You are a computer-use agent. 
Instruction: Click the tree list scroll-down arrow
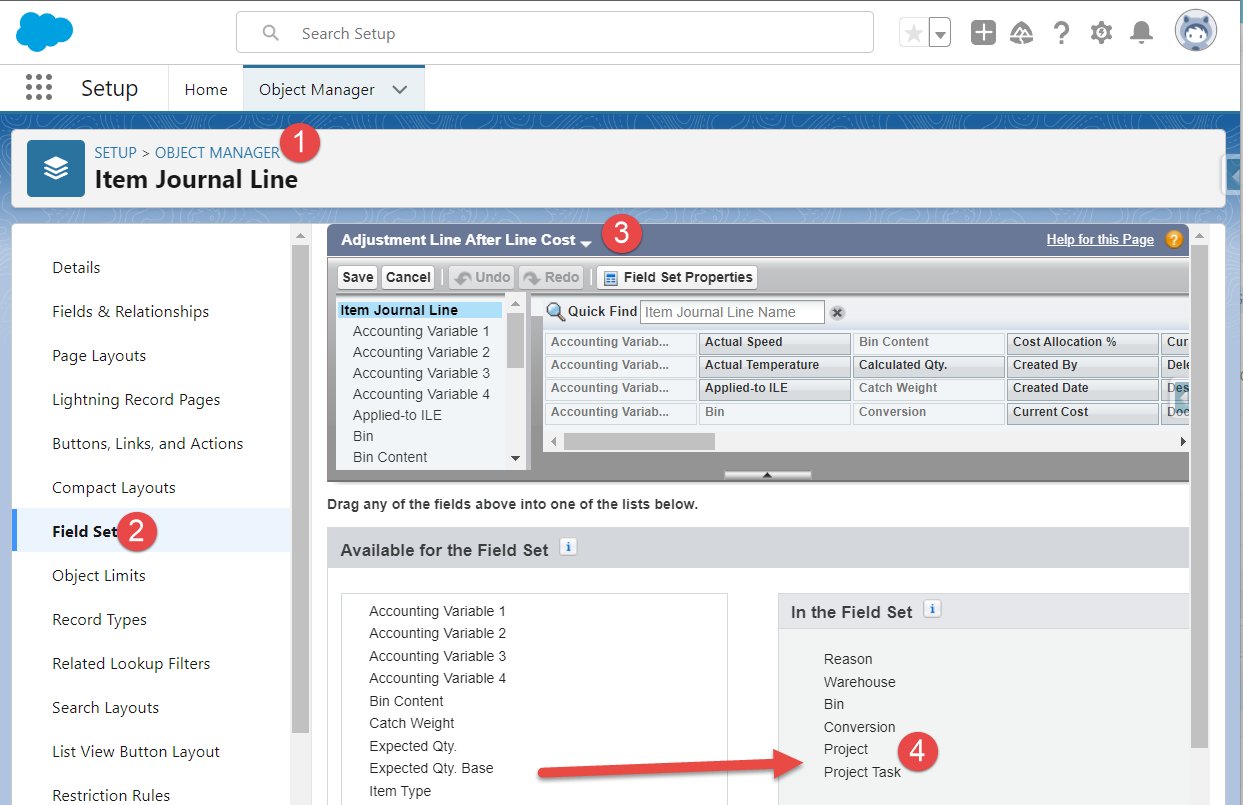(516, 458)
